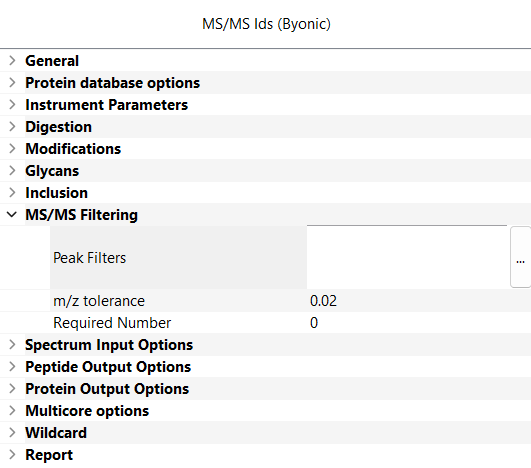
Task: Expand the Instrument Parameters chevron
Action: click(12, 105)
